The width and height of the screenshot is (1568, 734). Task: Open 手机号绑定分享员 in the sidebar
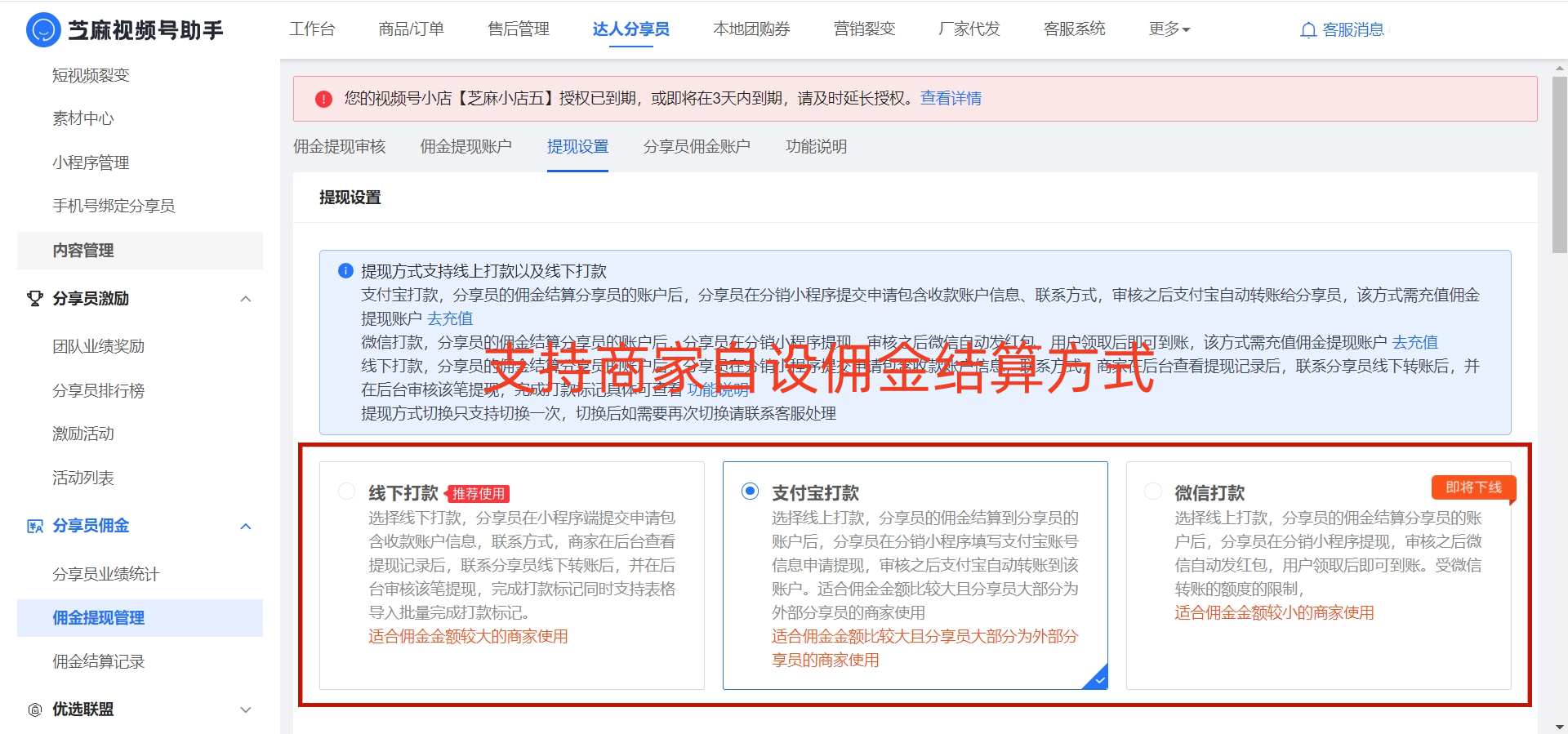[x=114, y=207]
